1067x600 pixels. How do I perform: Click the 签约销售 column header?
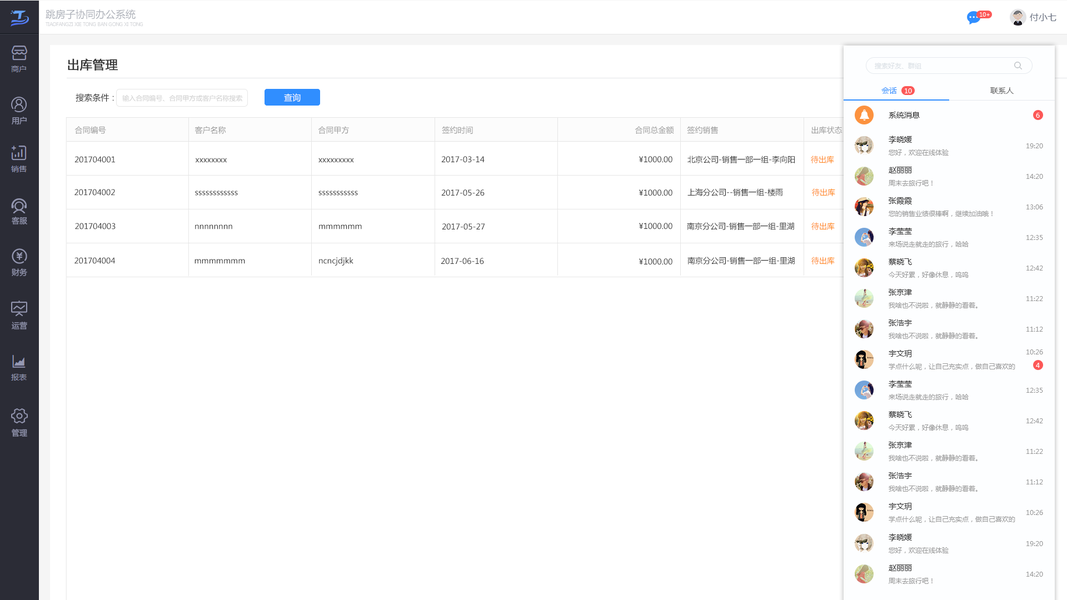702,130
